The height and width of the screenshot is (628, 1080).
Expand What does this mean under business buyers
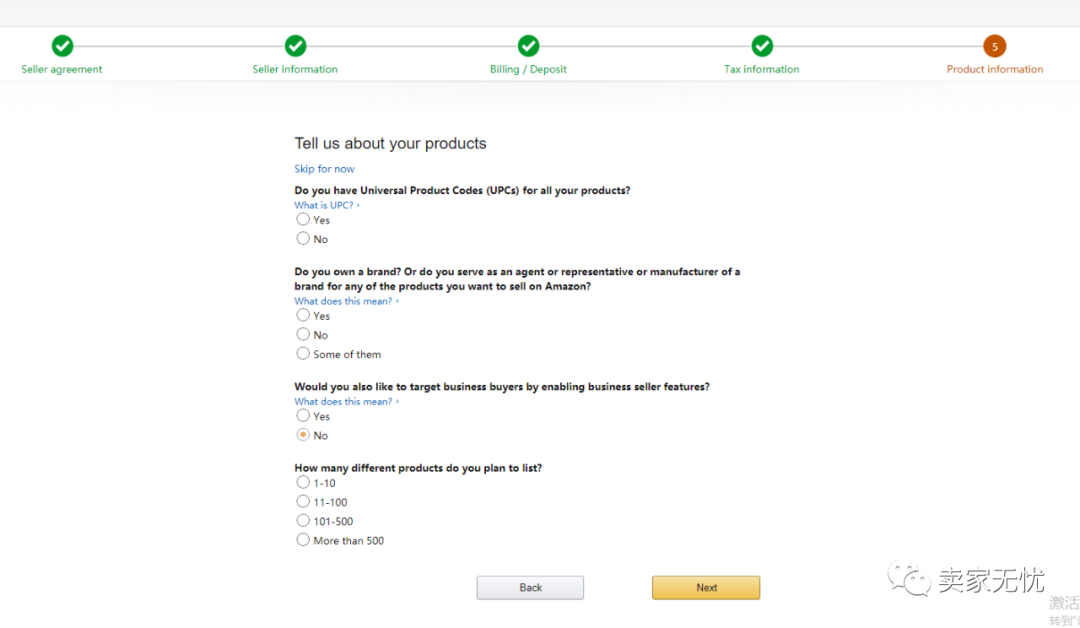pyautogui.click(x=343, y=402)
